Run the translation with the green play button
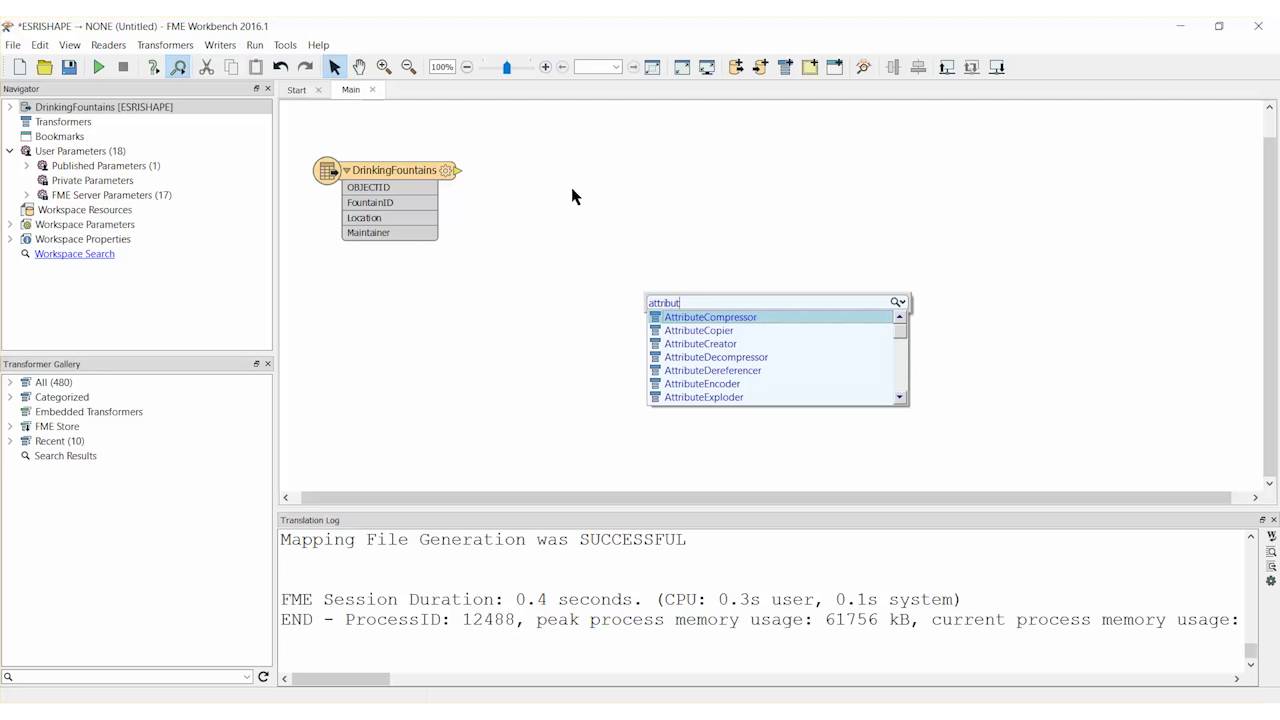 coord(99,67)
